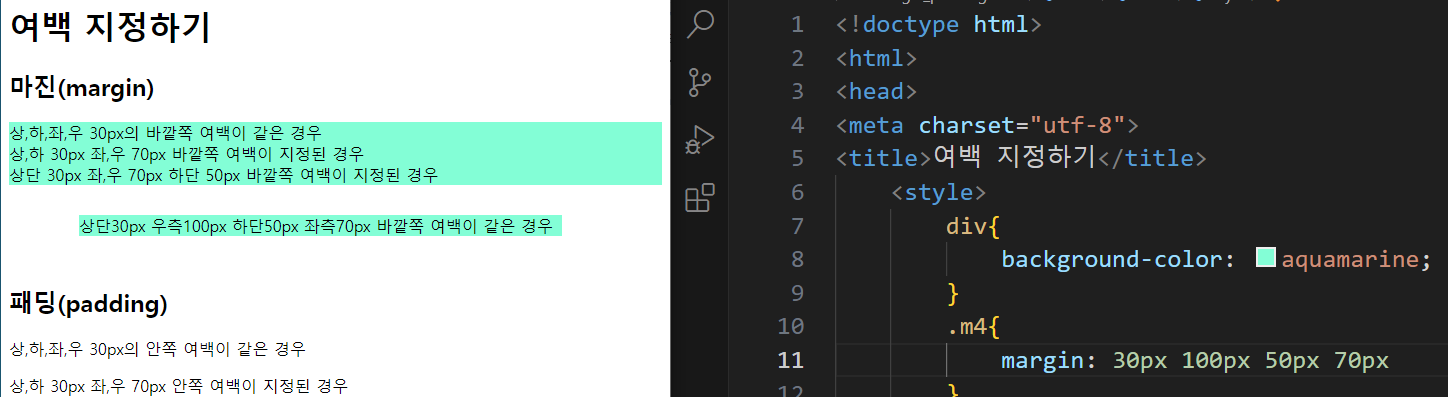Click text 상,하,좌,우 30px의 안쪽 여백이 같은 경우
This screenshot has height=397, width=1448.
pyautogui.click(x=157, y=349)
